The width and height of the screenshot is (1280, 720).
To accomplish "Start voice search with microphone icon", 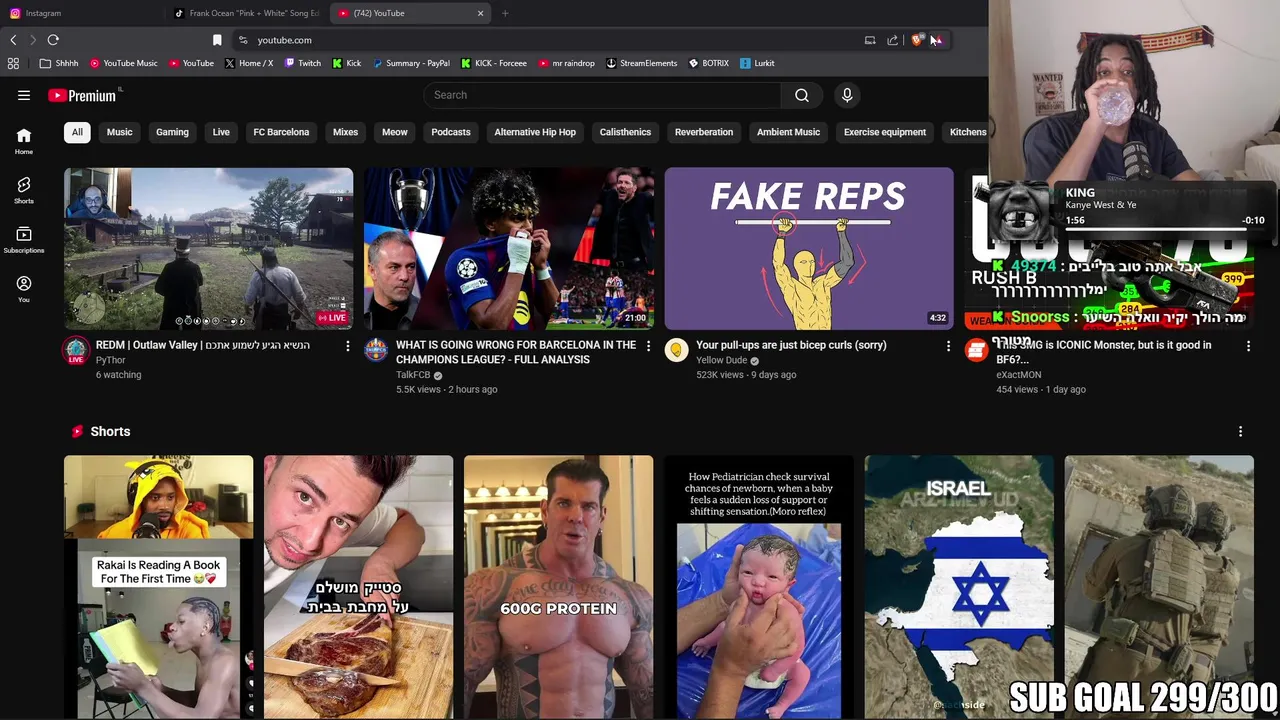I will (x=847, y=95).
